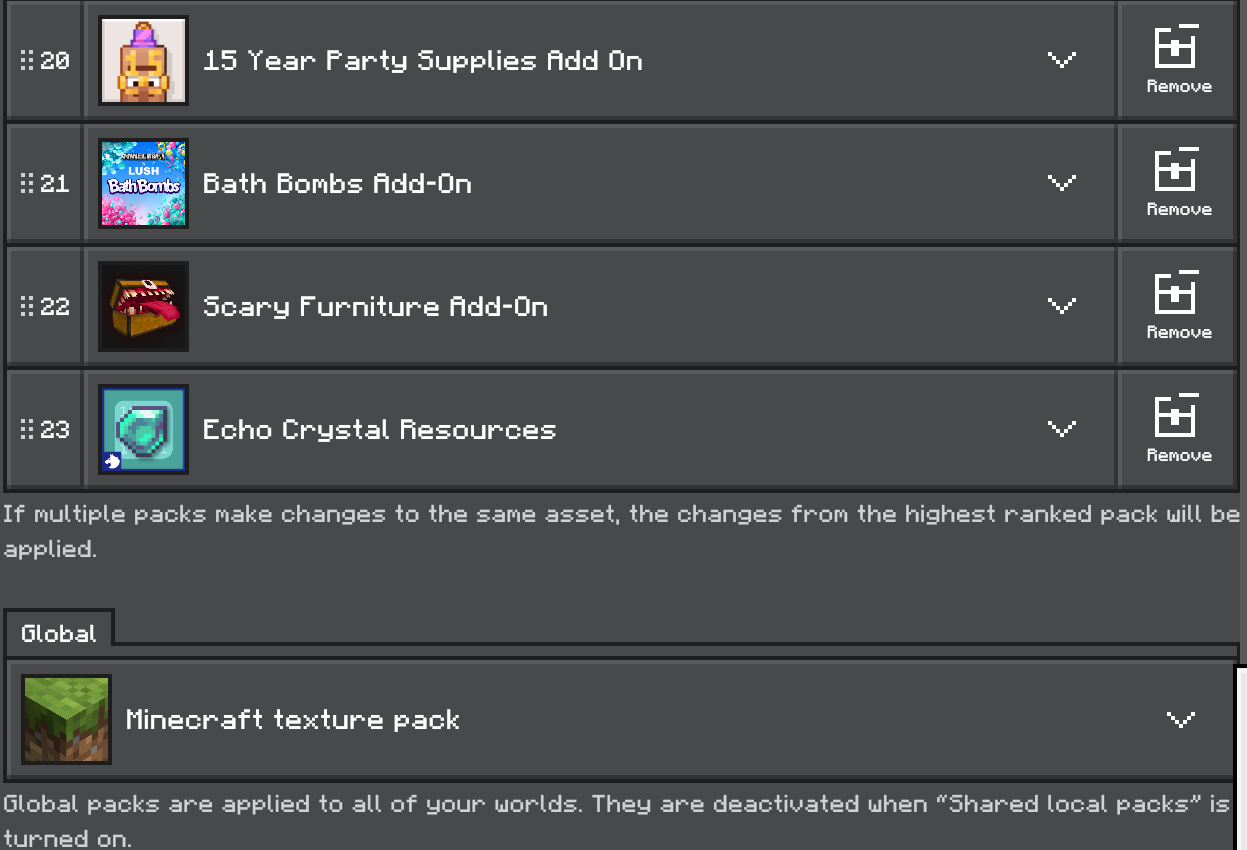
Task: Remove the Scary Furniture Add-On pack
Action: pos(1178,306)
